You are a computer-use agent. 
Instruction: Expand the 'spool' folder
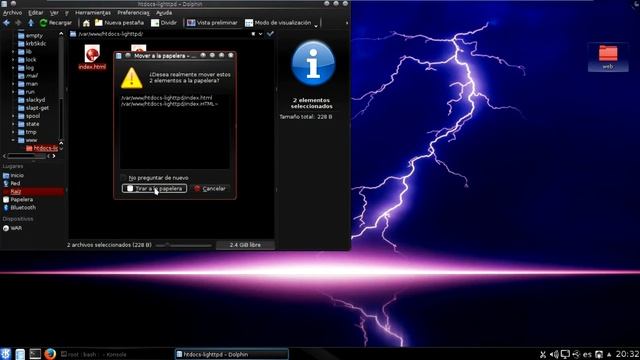[x=13, y=116]
